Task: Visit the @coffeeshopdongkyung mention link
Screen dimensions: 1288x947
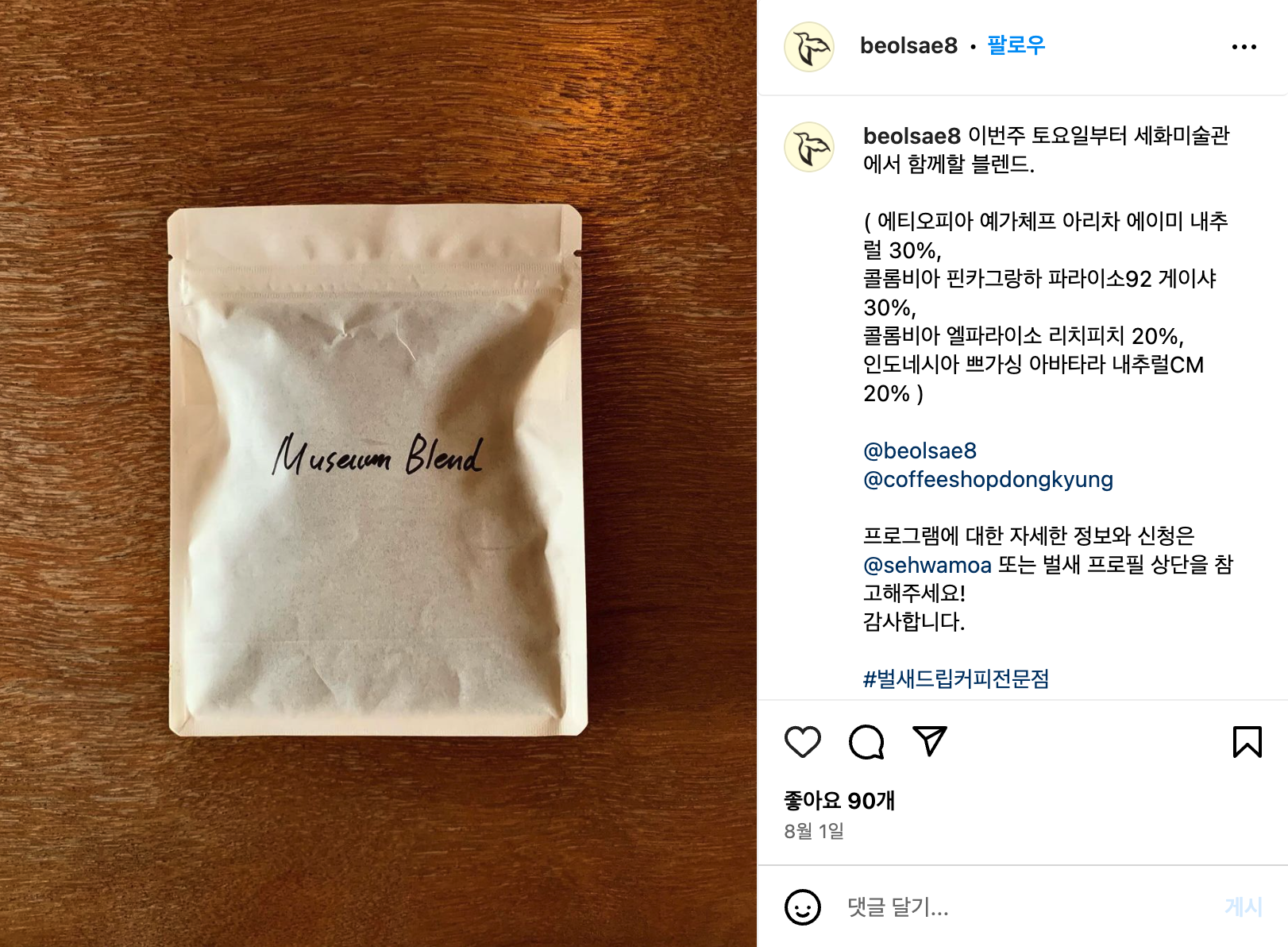Action: (x=988, y=479)
